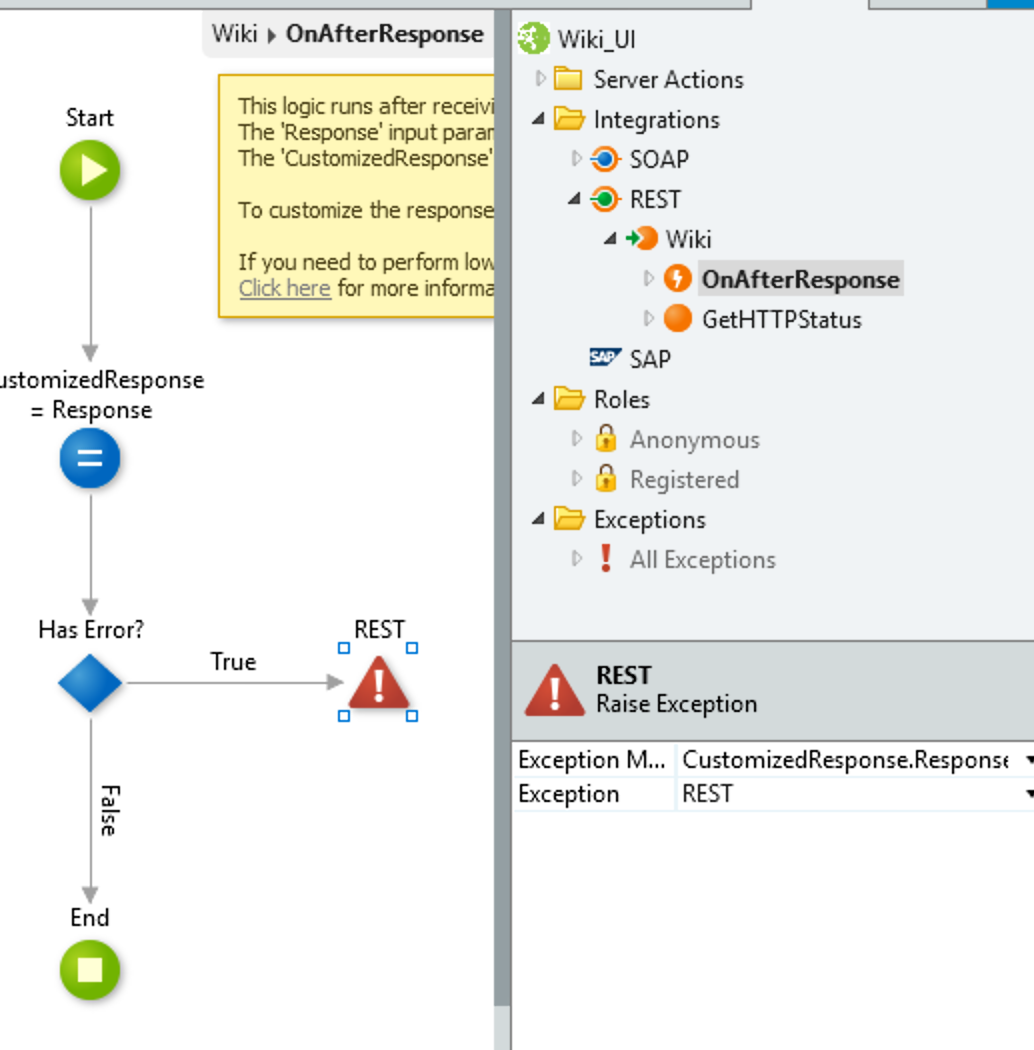1034x1050 pixels.
Task: Click the Roles folder icon
Action: (569, 398)
